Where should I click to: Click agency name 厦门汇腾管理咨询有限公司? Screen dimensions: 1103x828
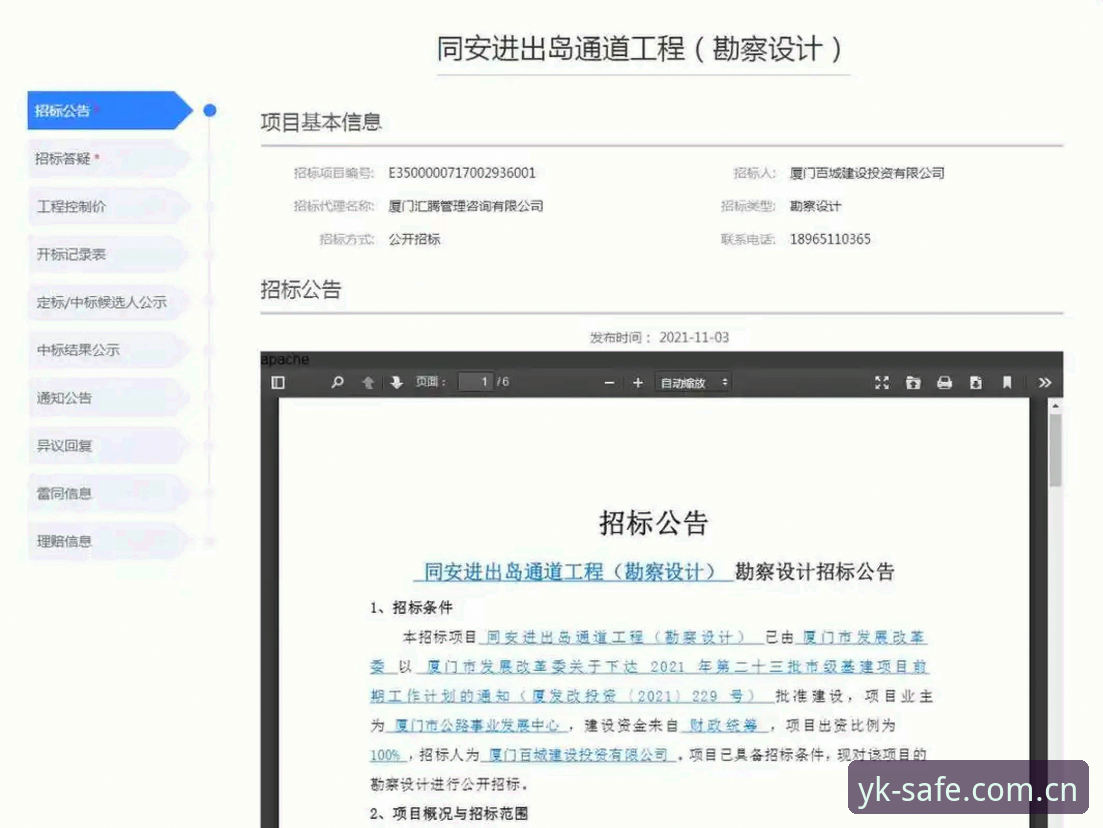(466, 206)
